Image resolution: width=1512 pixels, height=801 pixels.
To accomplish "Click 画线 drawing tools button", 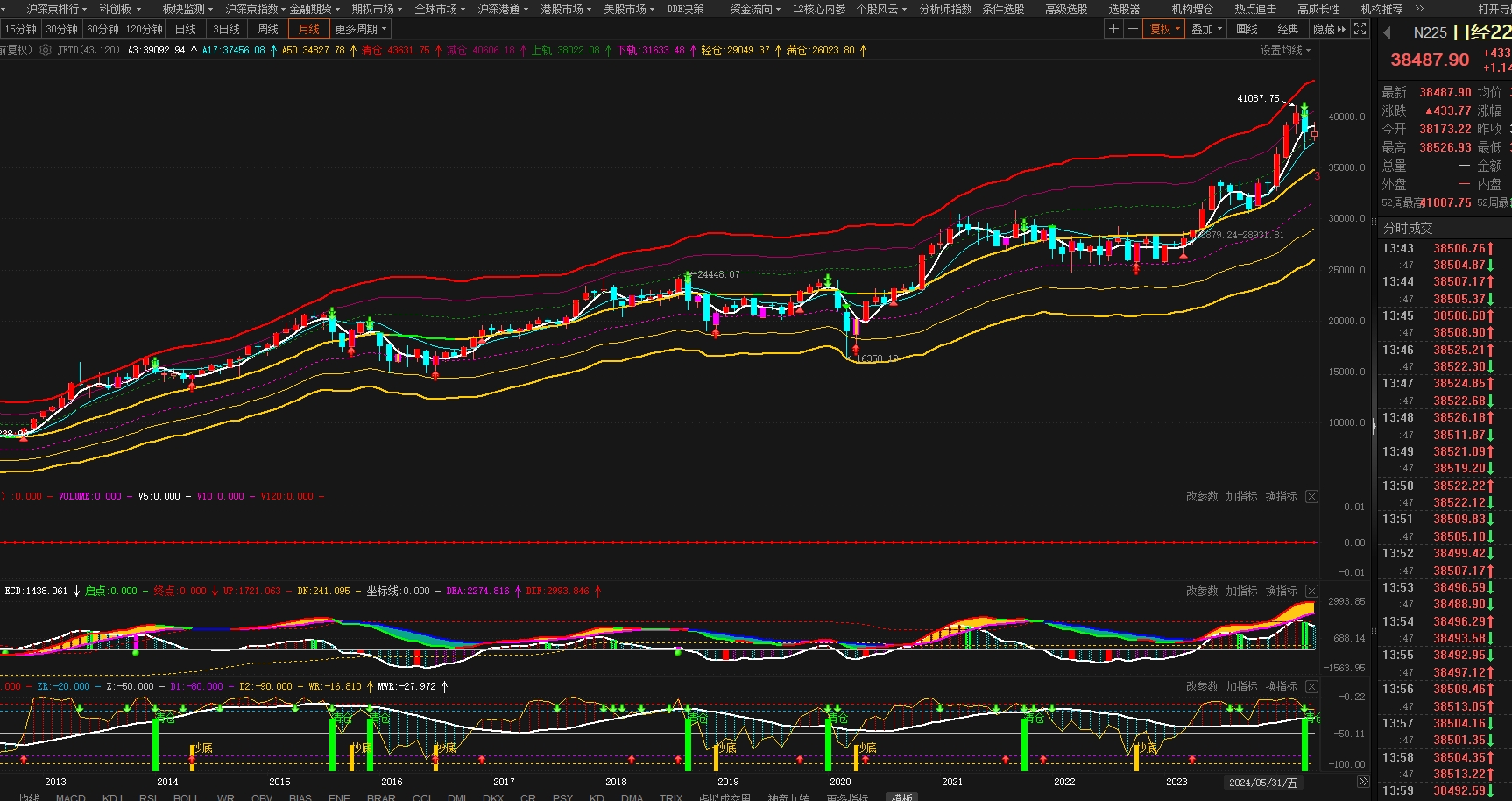I will coord(1247,29).
